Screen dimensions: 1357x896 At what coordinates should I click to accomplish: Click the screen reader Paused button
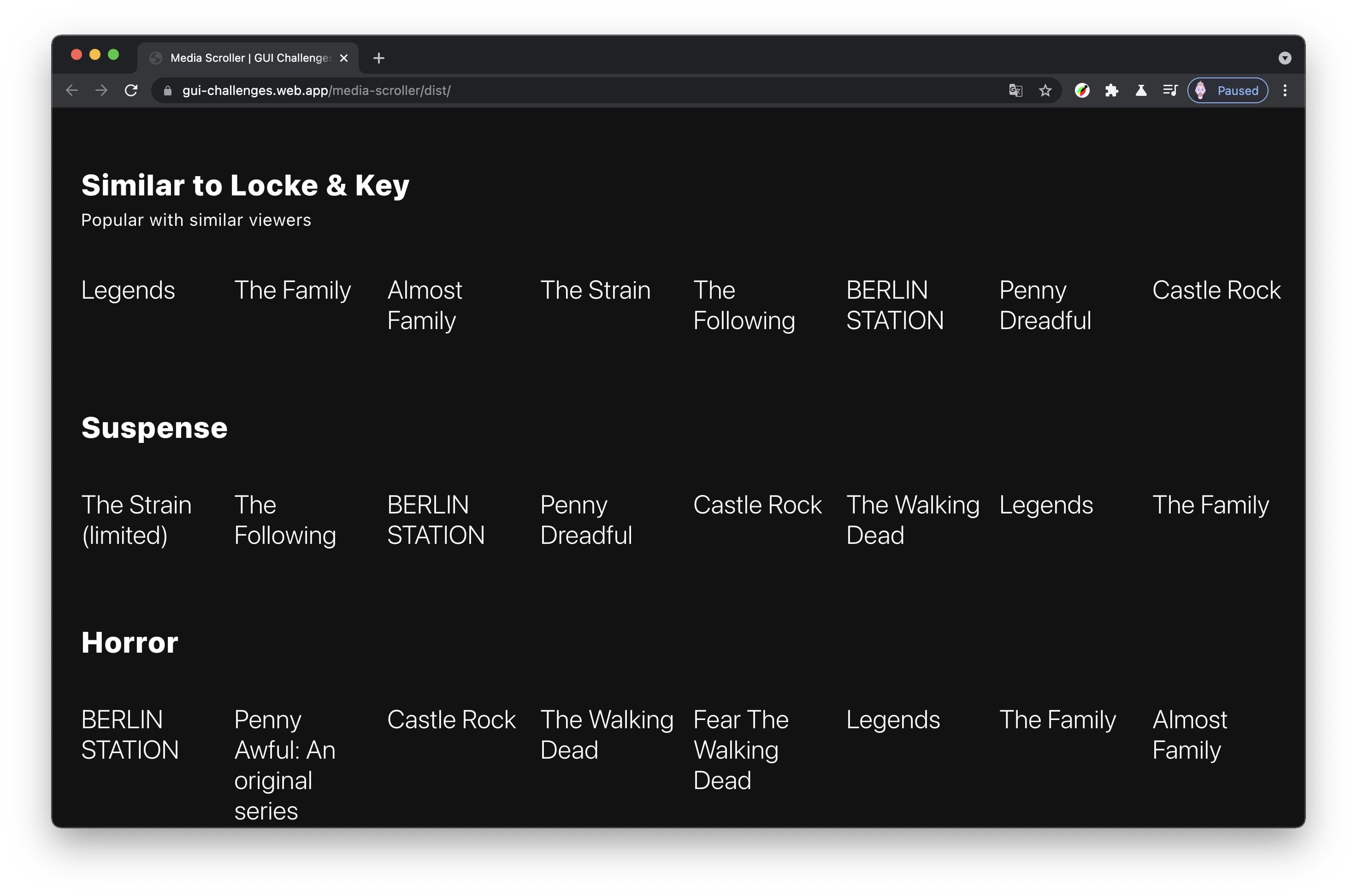pyautogui.click(x=1228, y=91)
